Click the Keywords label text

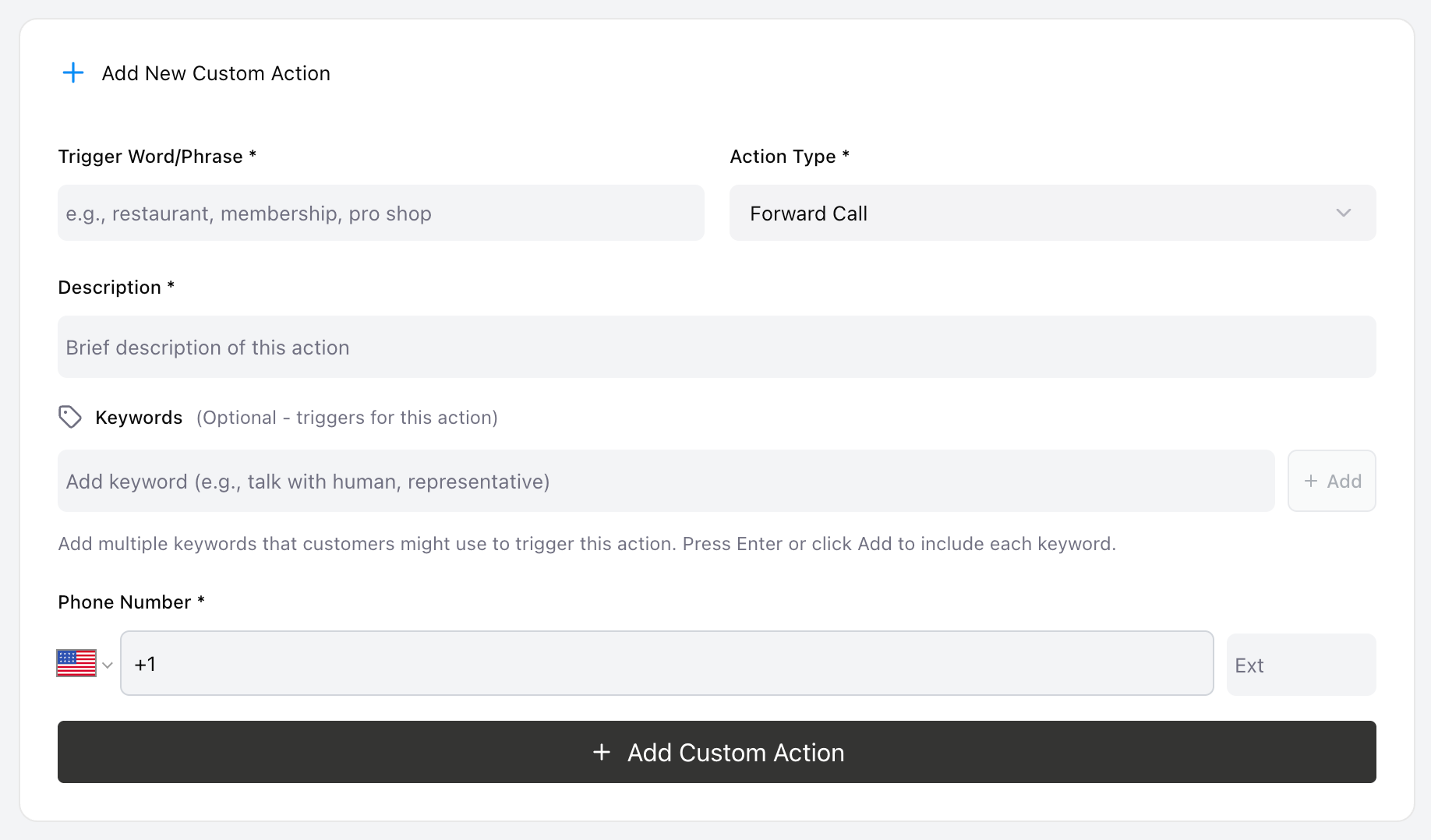tap(139, 418)
